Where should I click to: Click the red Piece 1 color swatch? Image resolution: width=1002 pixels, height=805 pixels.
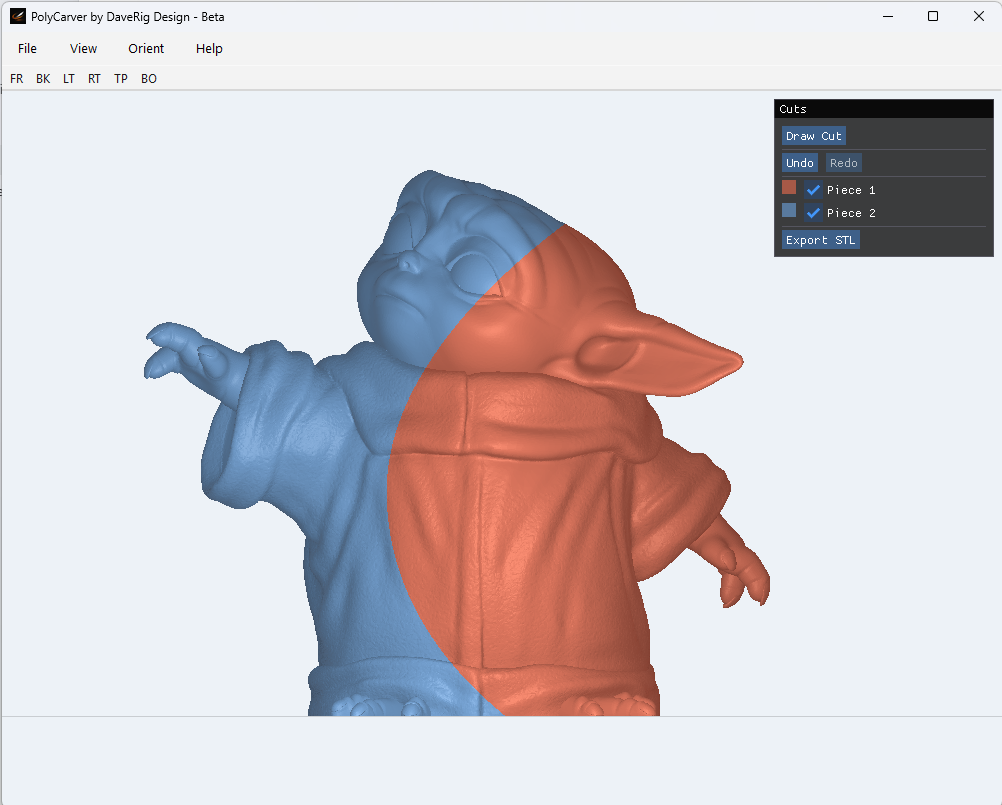tap(789, 187)
